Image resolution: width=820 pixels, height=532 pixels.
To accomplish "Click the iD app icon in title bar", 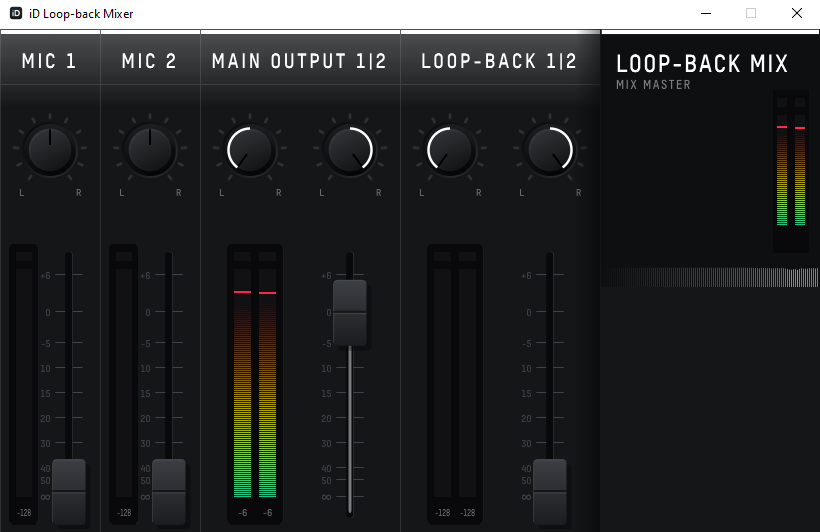I will coord(16,13).
